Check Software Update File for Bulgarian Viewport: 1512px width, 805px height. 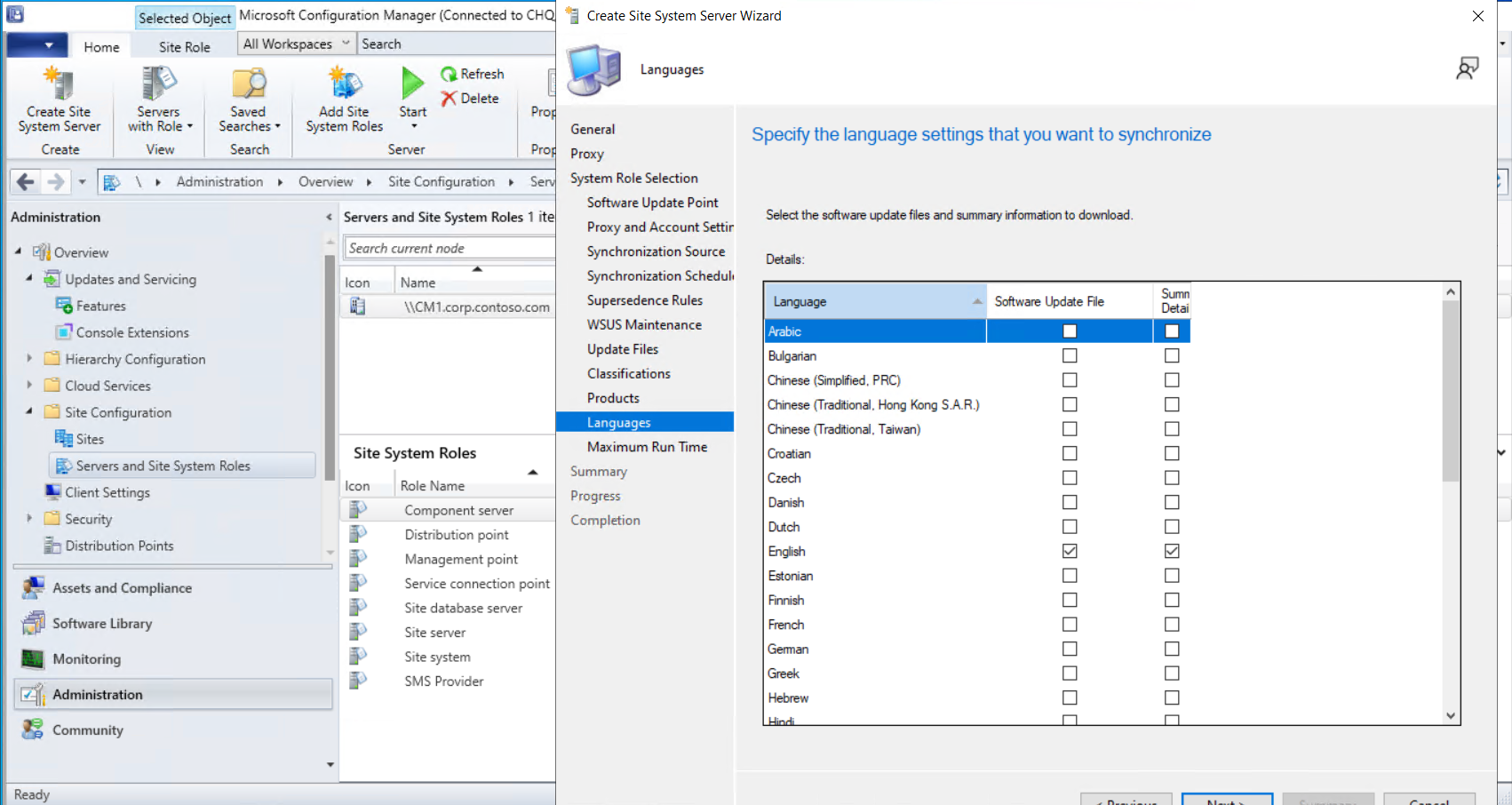1070,355
